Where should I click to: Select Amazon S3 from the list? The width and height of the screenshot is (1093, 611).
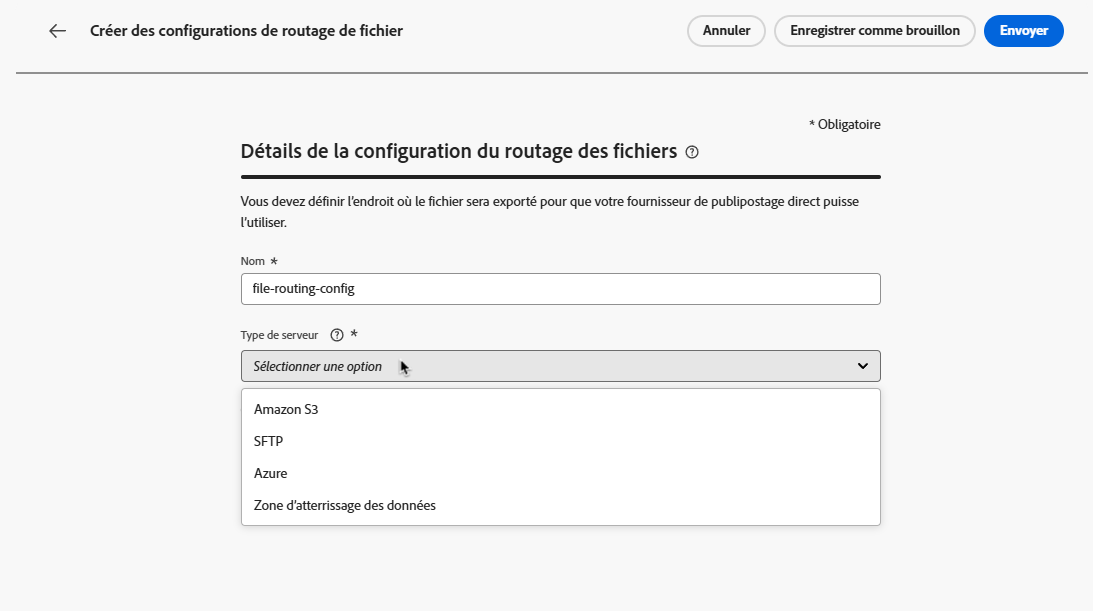(286, 409)
